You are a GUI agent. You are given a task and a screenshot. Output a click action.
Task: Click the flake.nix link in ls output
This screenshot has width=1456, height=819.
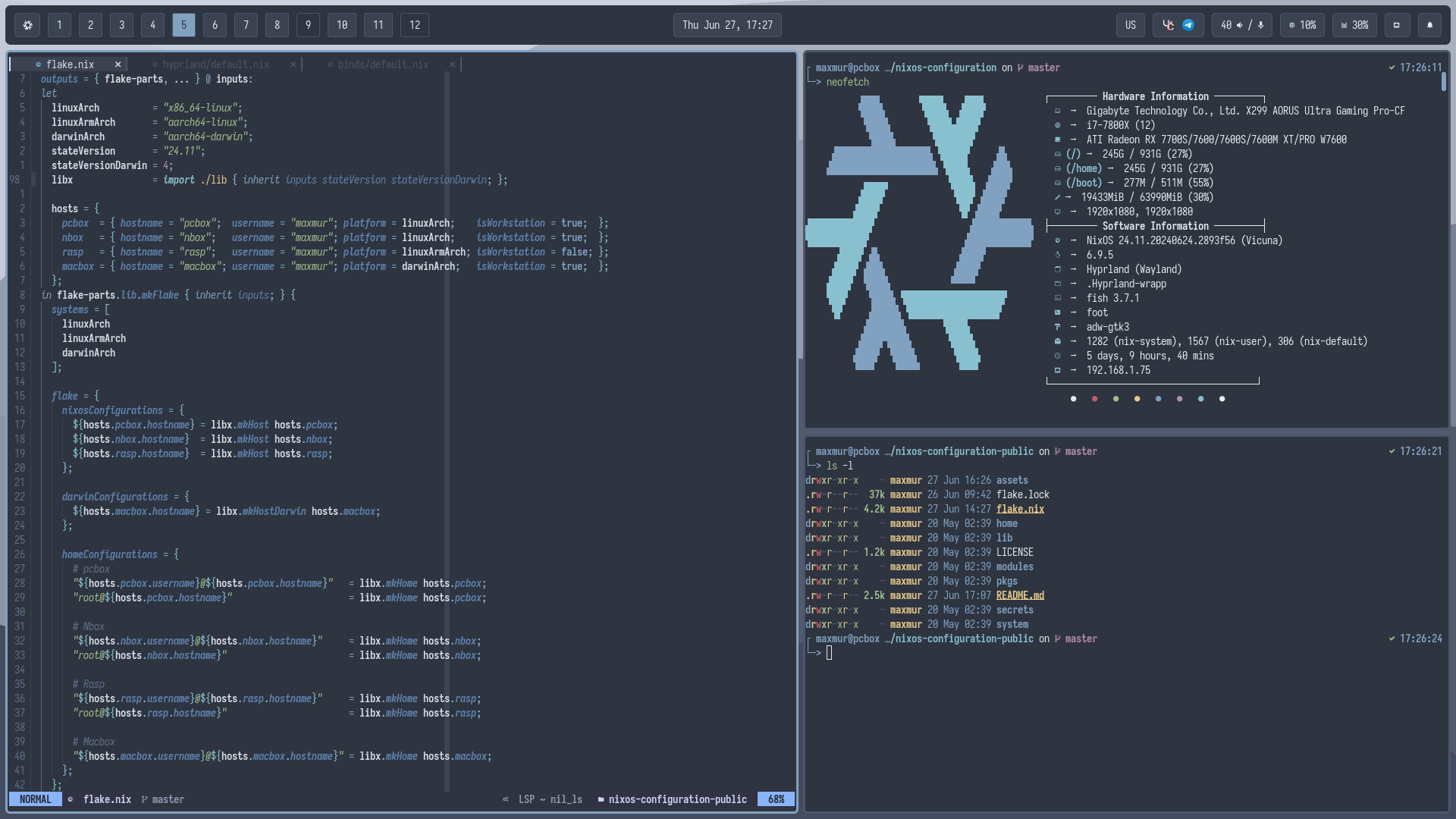(1020, 509)
